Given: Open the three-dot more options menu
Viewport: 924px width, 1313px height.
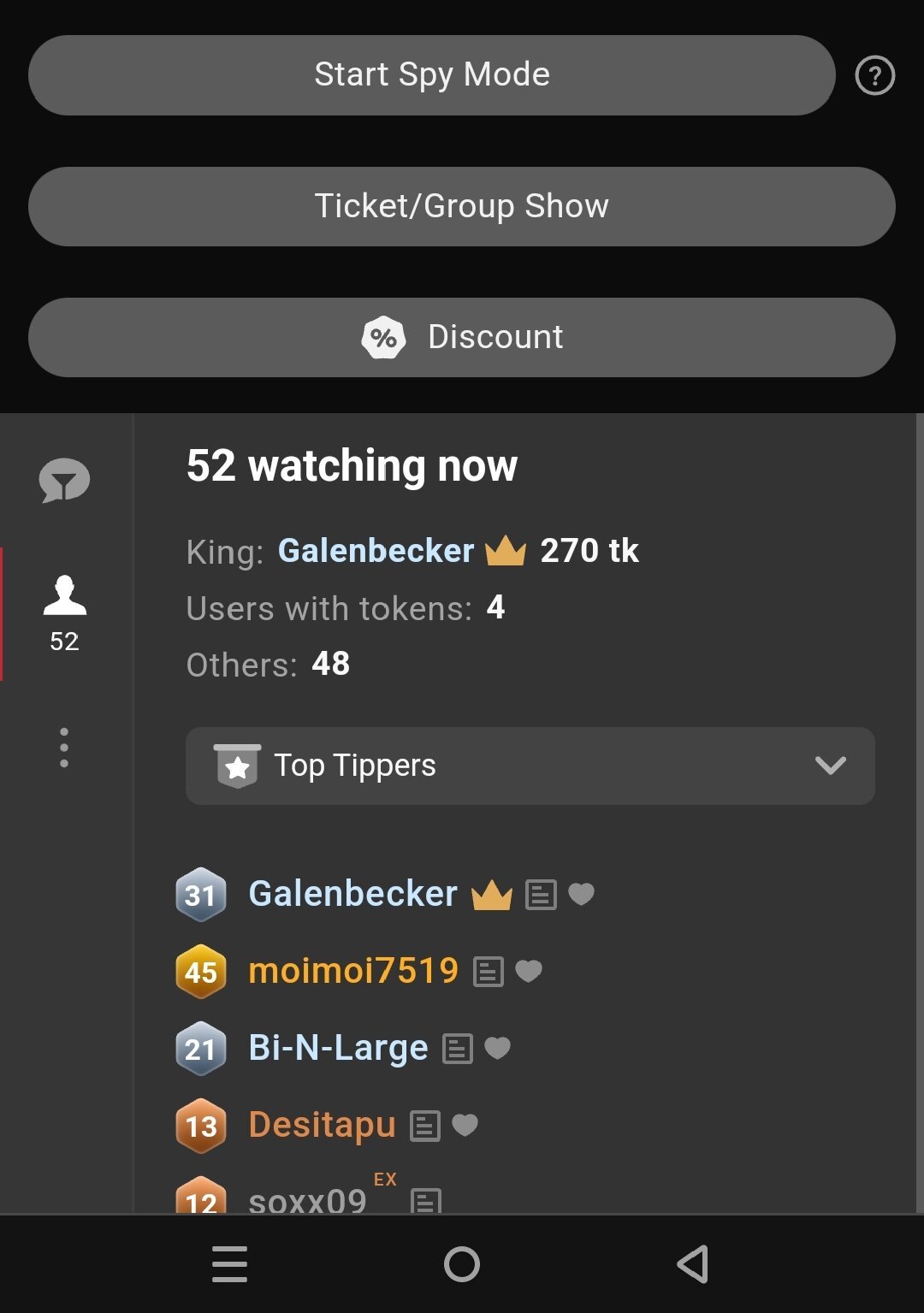Looking at the screenshot, I should tap(64, 748).
